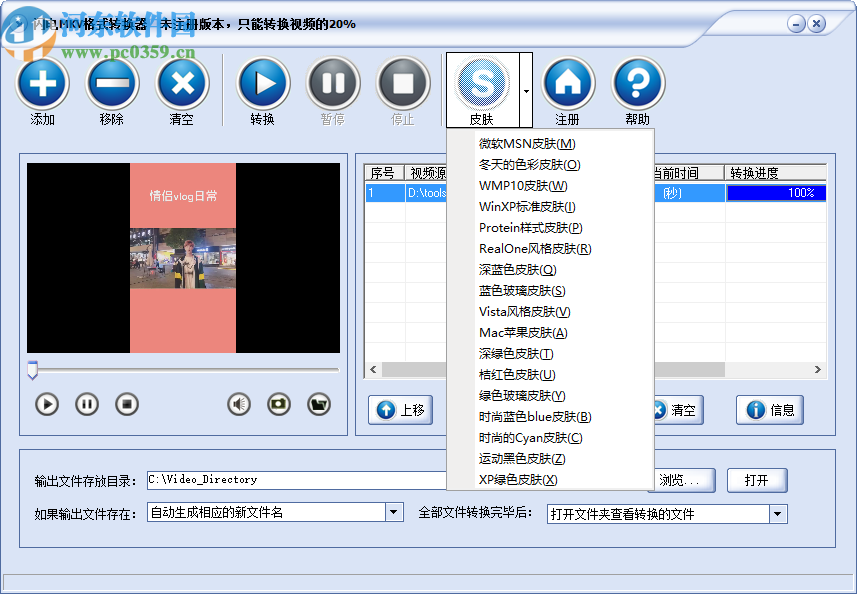The width and height of the screenshot is (857, 594).
Task: Click the 移除 (Remove) toolbar icon
Action: pos(112,85)
